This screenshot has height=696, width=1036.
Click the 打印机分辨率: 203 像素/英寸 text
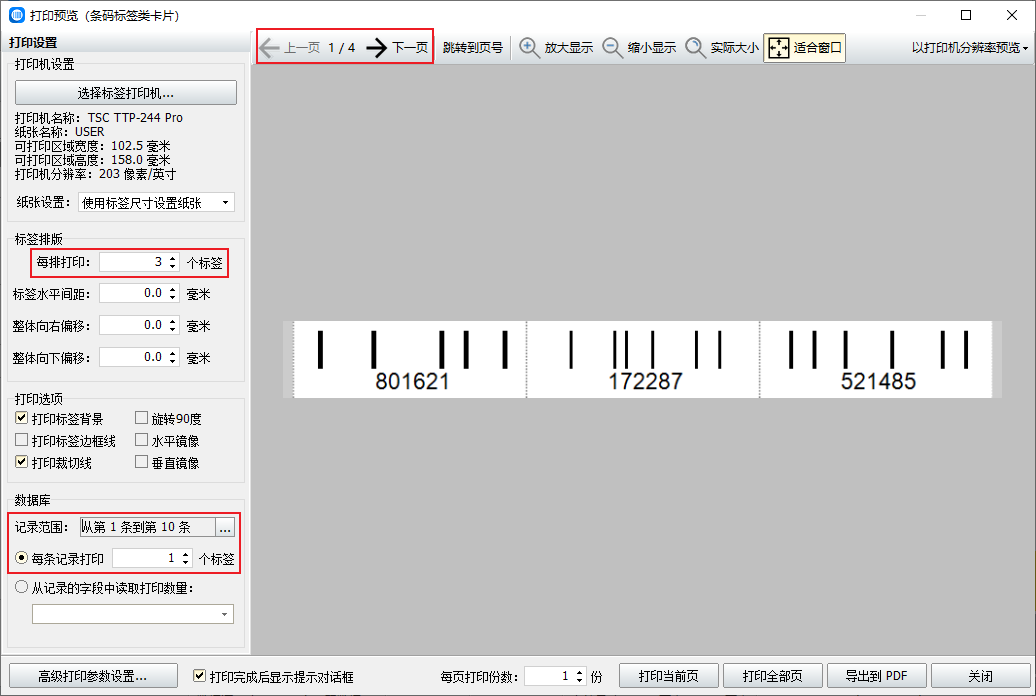95,174
